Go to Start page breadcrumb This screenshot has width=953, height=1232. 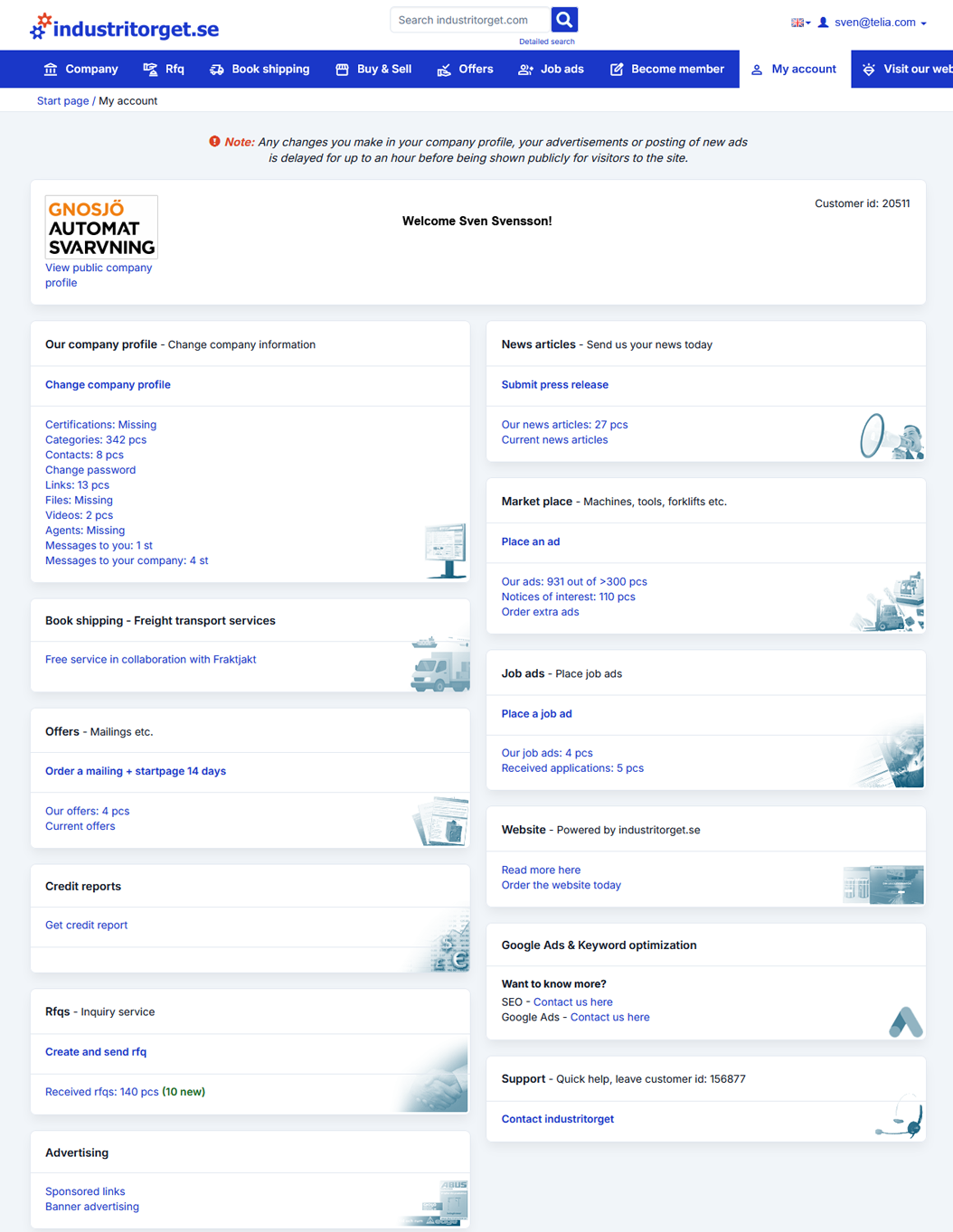click(x=62, y=101)
